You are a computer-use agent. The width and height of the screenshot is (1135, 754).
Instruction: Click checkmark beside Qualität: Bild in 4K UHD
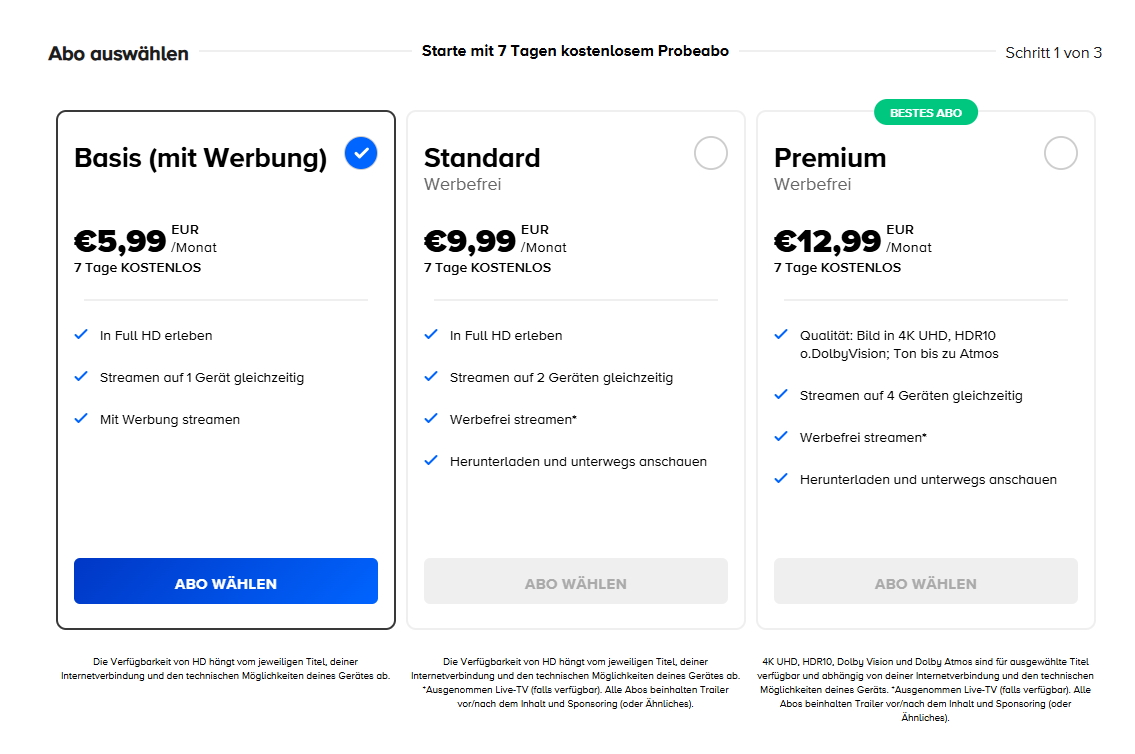(782, 335)
